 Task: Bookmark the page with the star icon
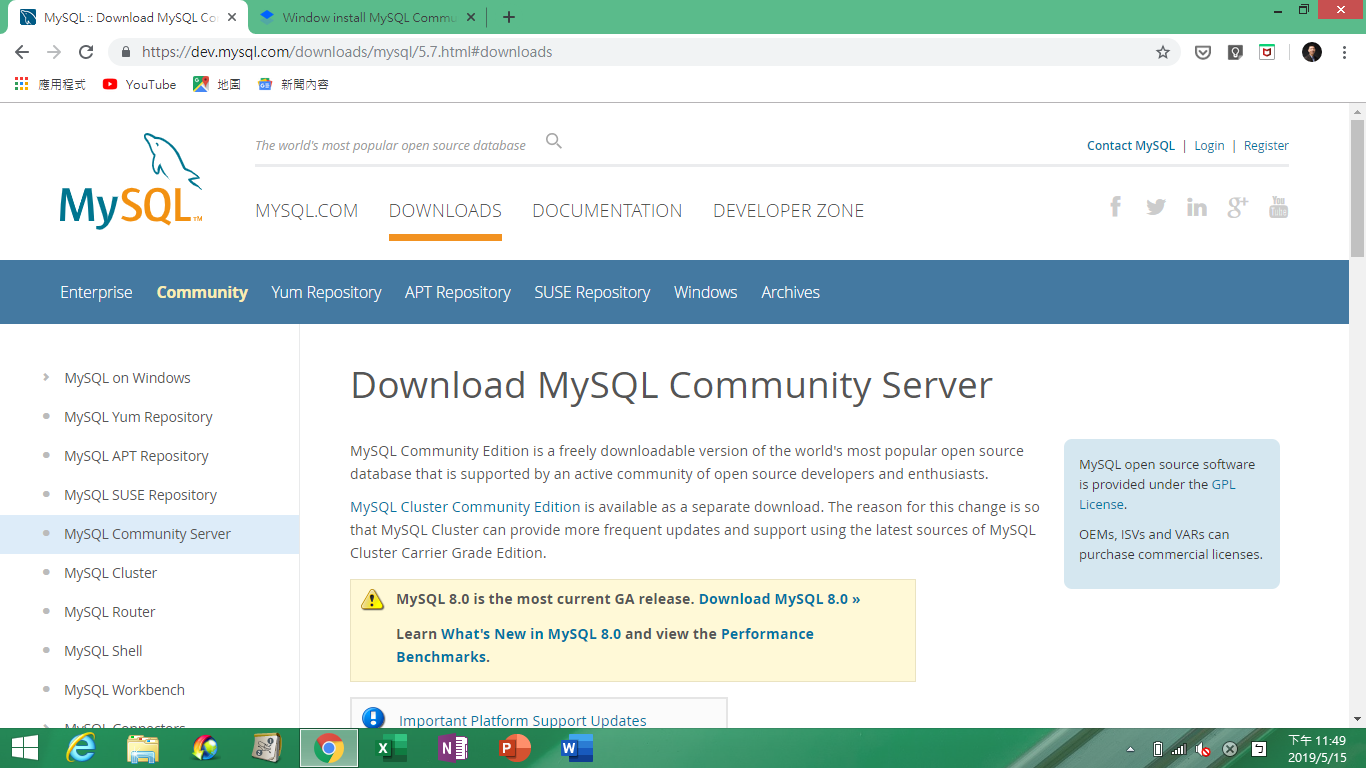[x=1163, y=51]
